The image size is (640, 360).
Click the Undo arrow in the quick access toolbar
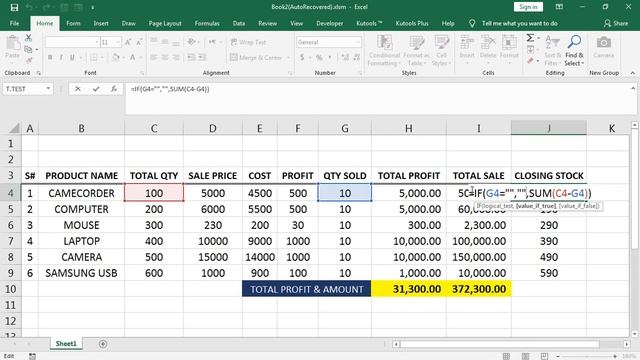pyautogui.click(x=29, y=7)
